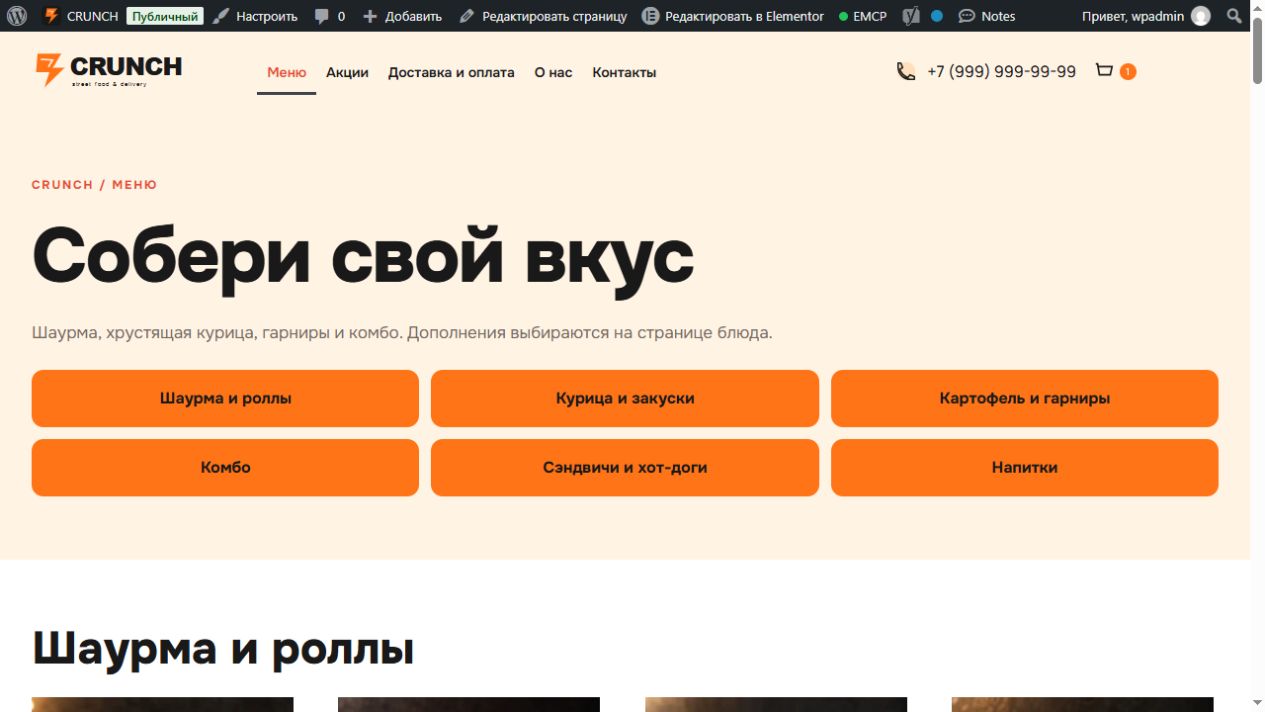Click the Шаурма и роллы section heading
The width and height of the screenshot is (1265, 712).
click(223, 648)
